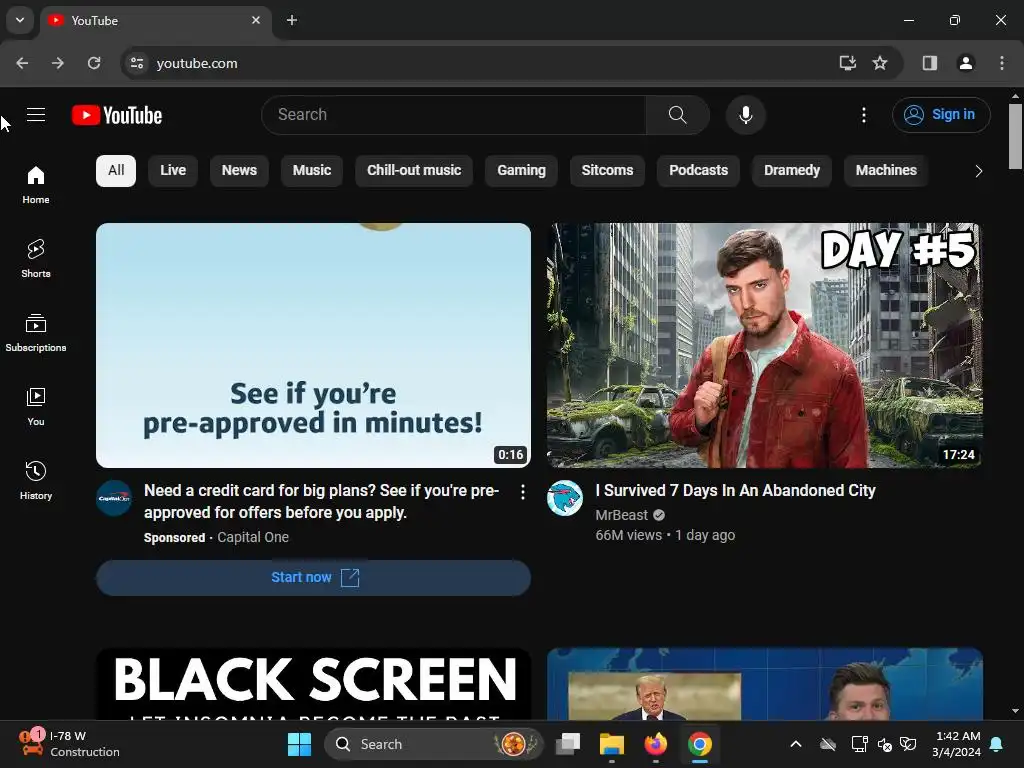Click page vertical scrollbar thumb
This screenshot has width=1024, height=768.
[1015, 136]
